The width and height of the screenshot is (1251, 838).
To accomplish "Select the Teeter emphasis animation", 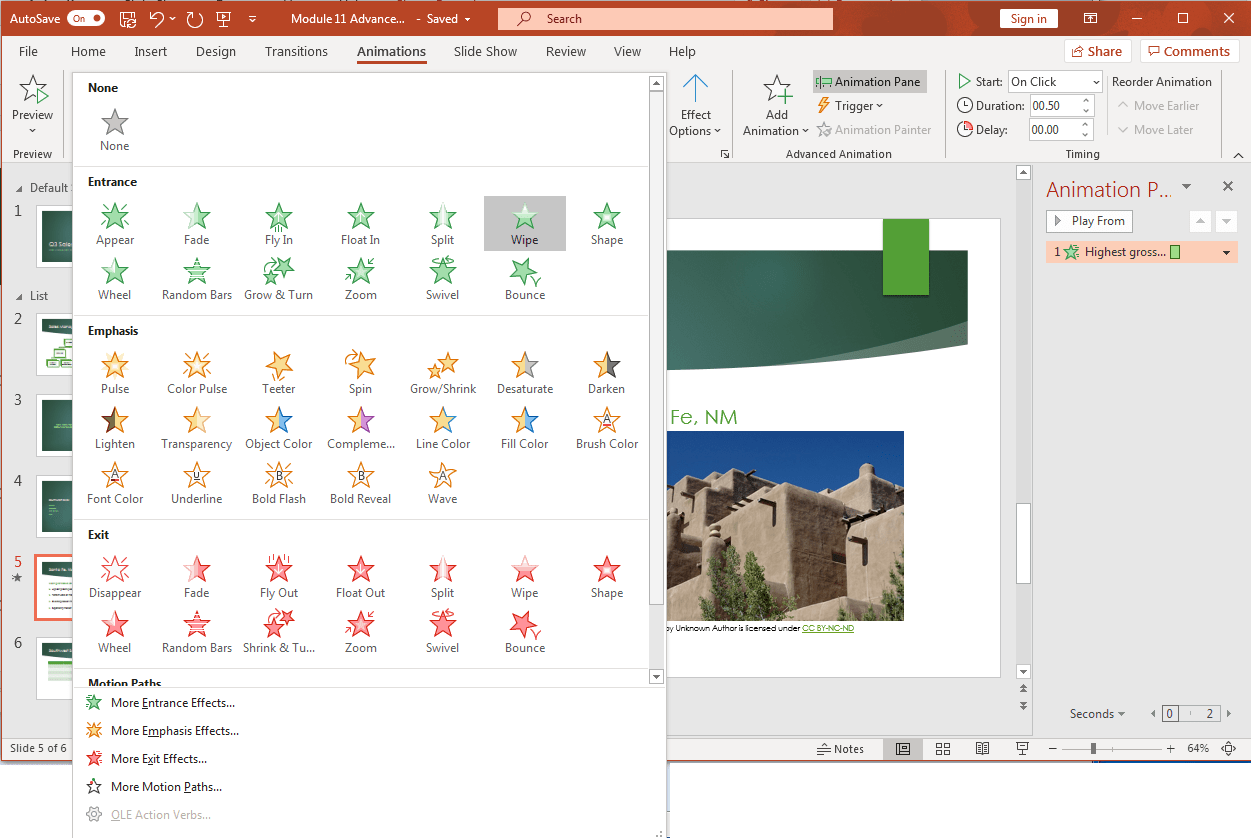I will [279, 373].
